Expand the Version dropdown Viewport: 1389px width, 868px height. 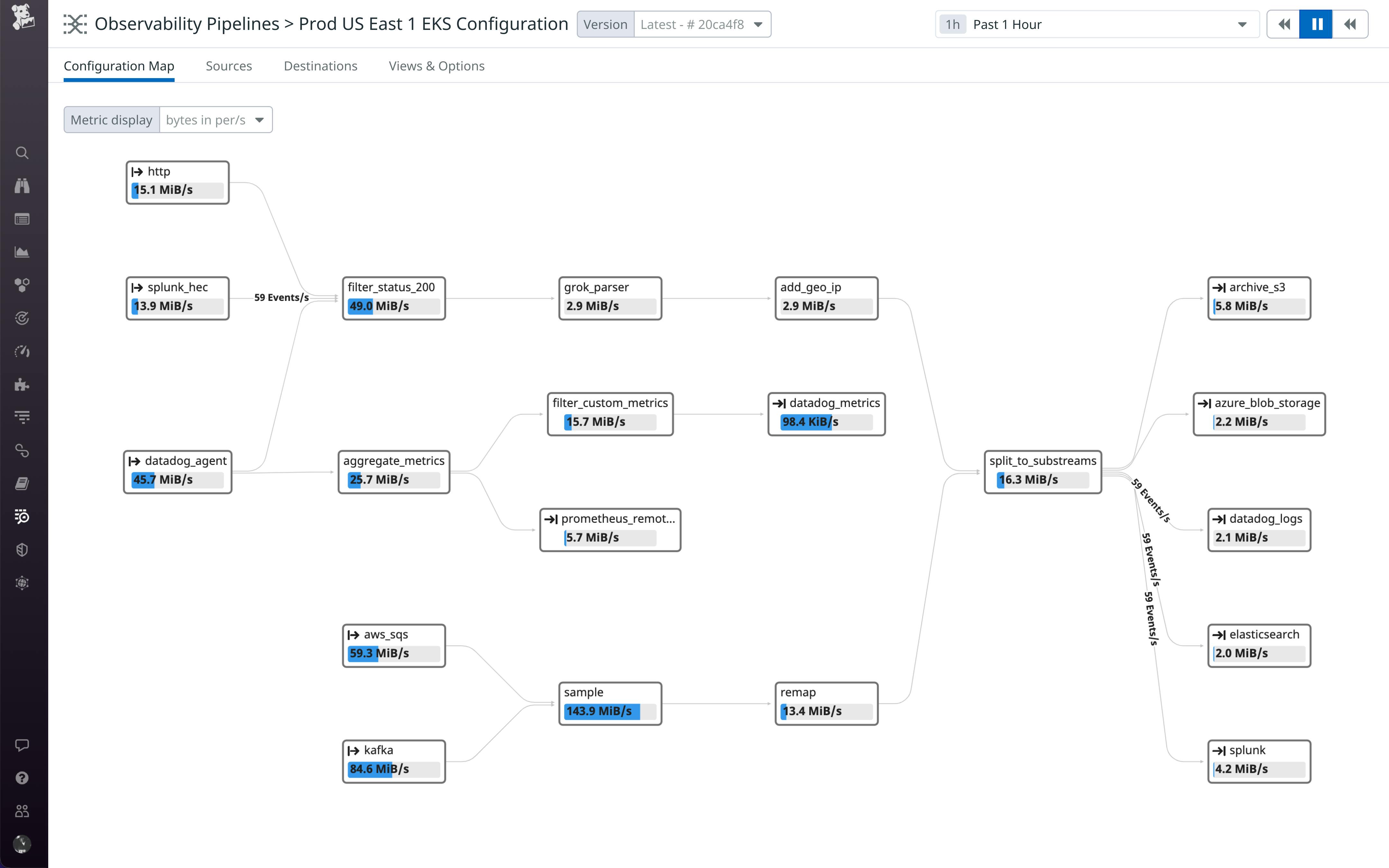point(702,25)
